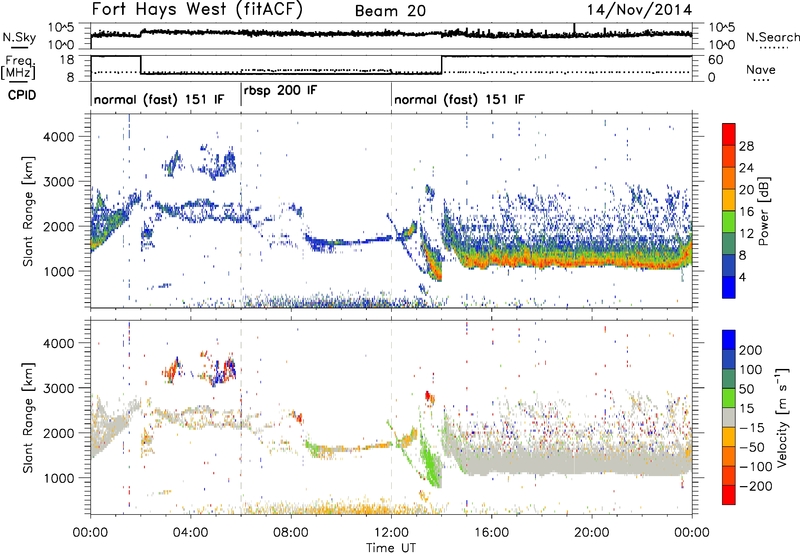
Task: Click the 'Nave' legend label
Action: [x=760, y=69]
